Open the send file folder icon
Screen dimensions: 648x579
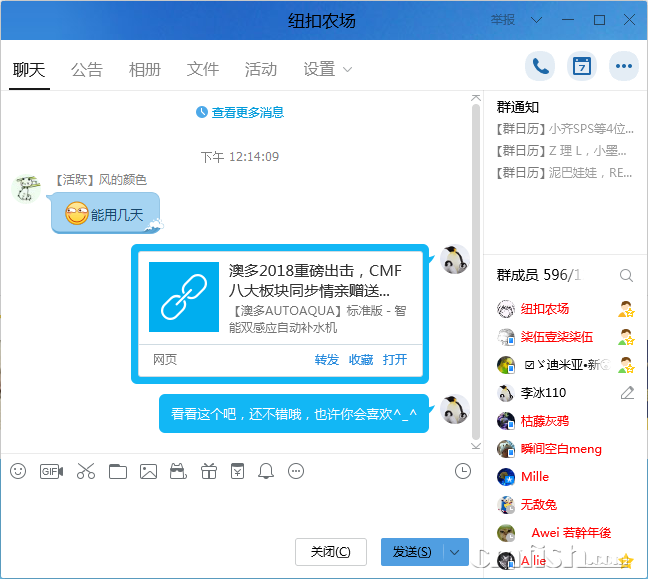click(118, 471)
